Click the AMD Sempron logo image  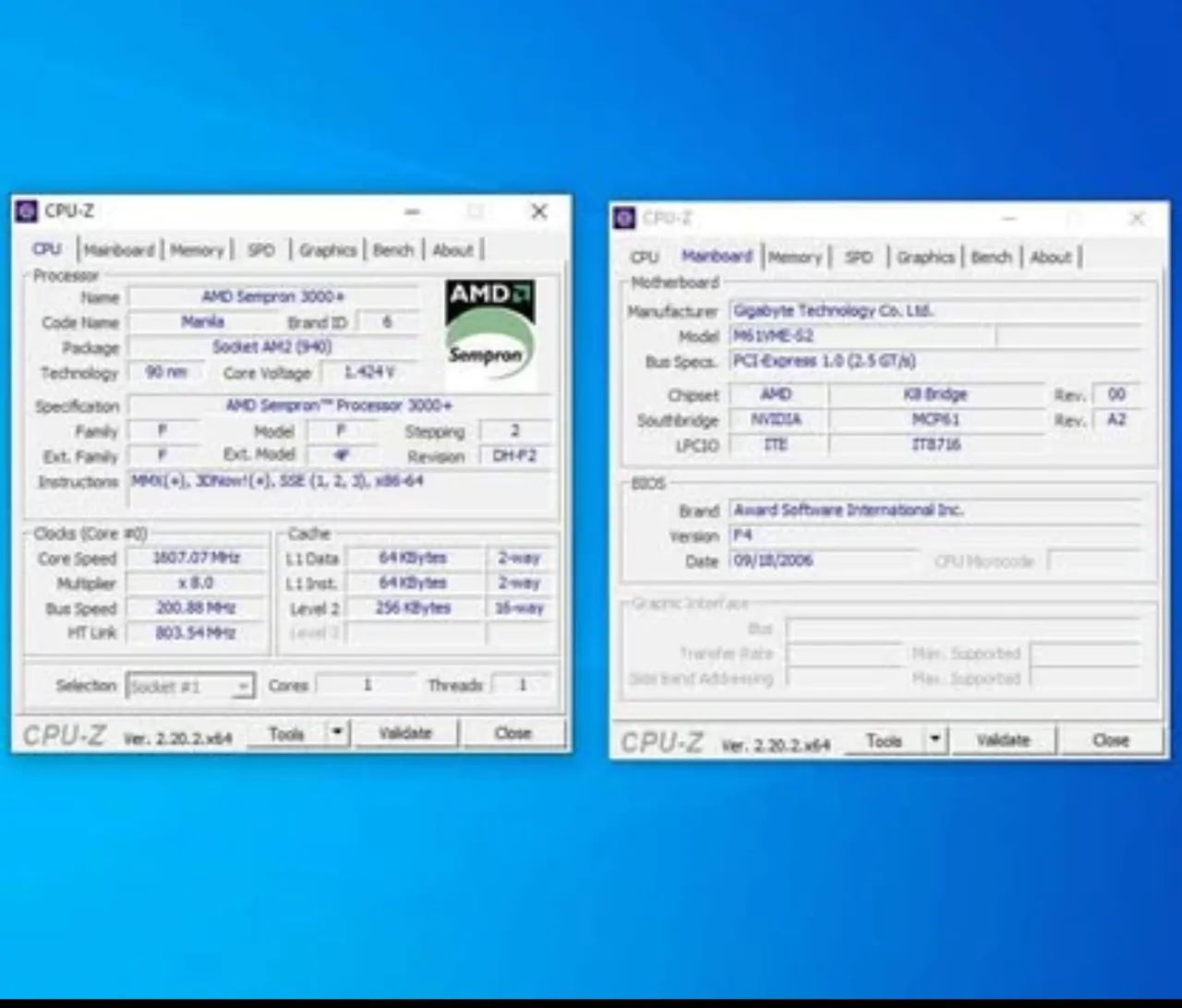pyautogui.click(x=489, y=336)
